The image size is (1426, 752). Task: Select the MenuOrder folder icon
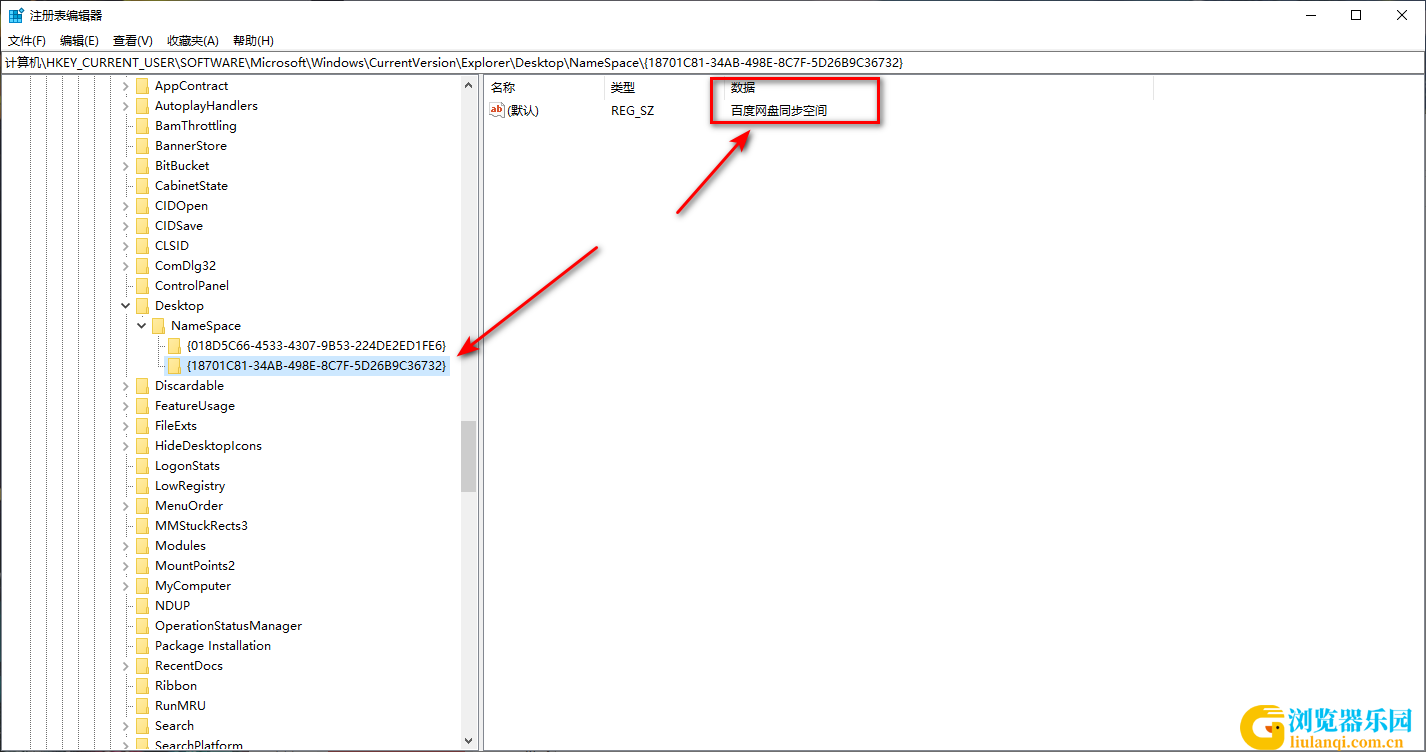tap(142, 506)
